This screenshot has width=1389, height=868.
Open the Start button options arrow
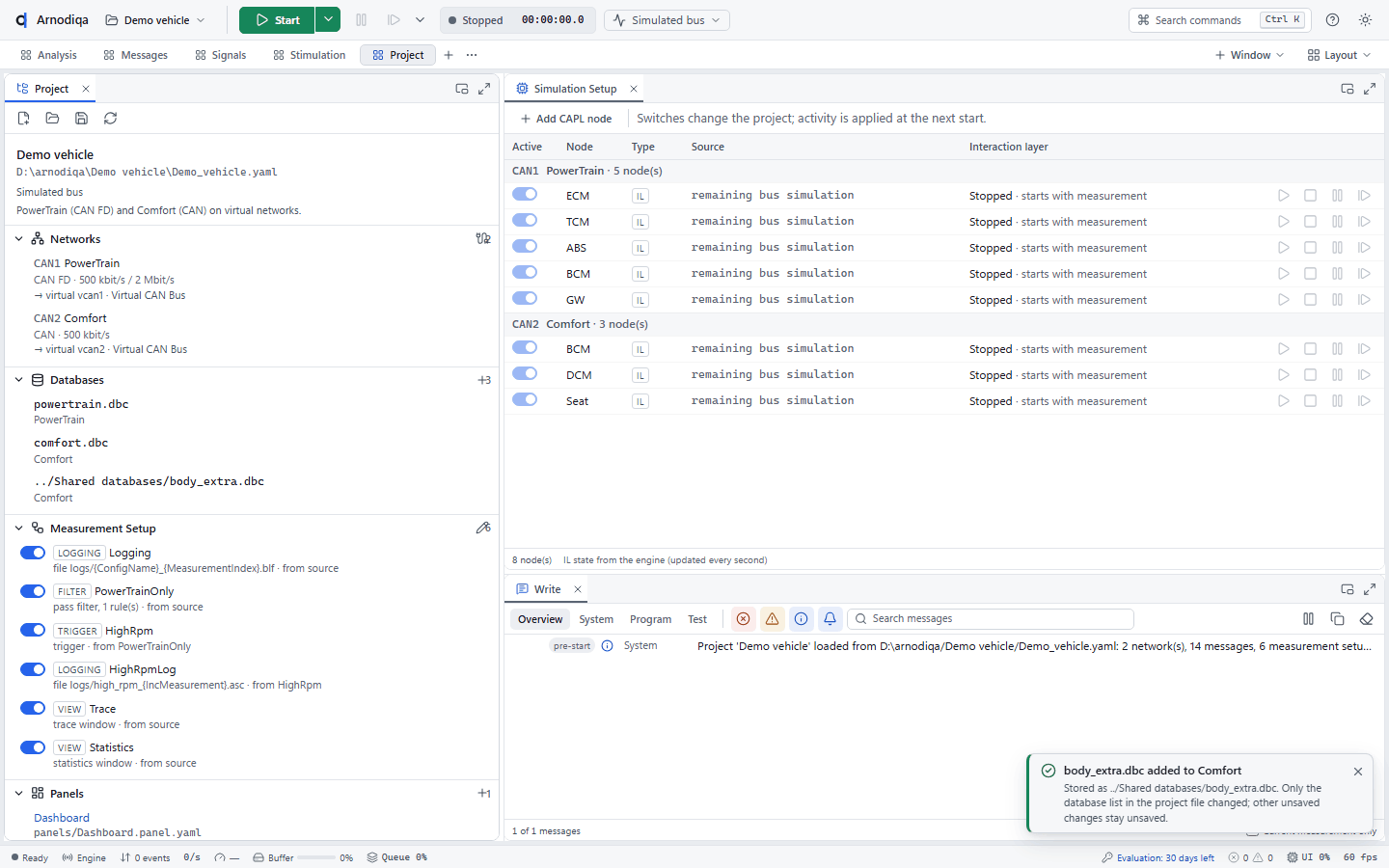pyautogui.click(x=328, y=20)
